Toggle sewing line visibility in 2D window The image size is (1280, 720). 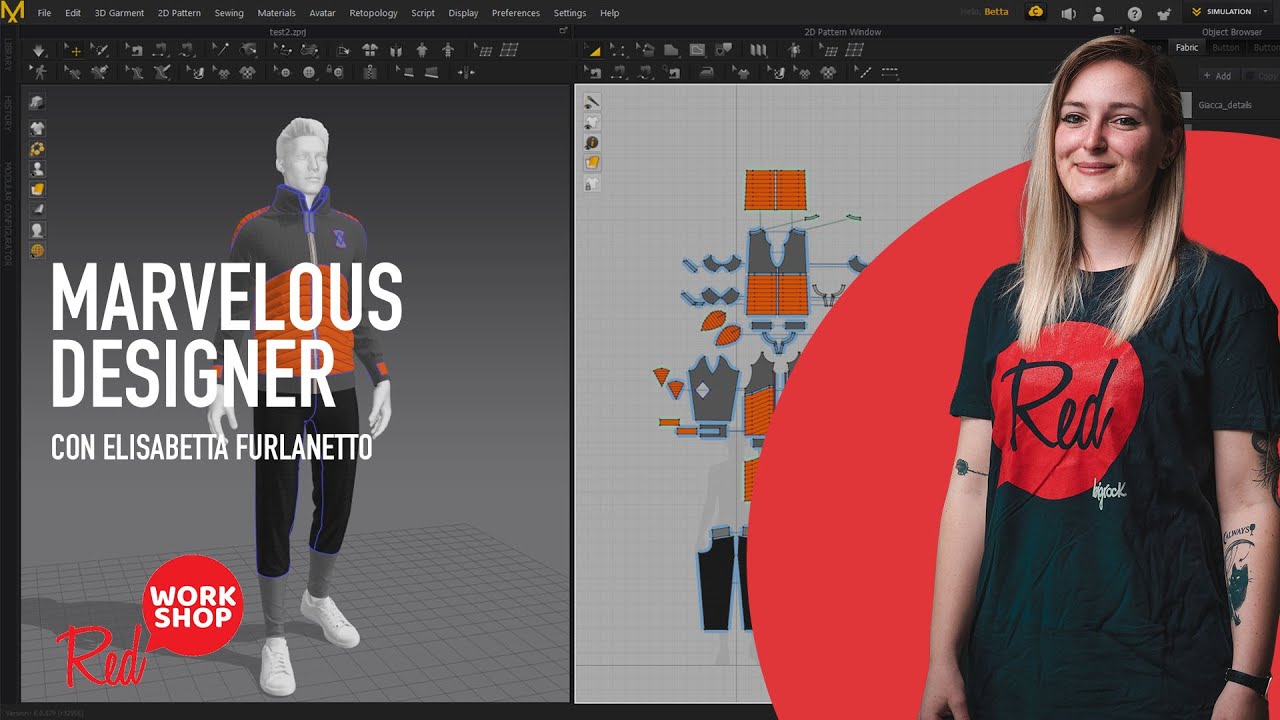(592, 101)
